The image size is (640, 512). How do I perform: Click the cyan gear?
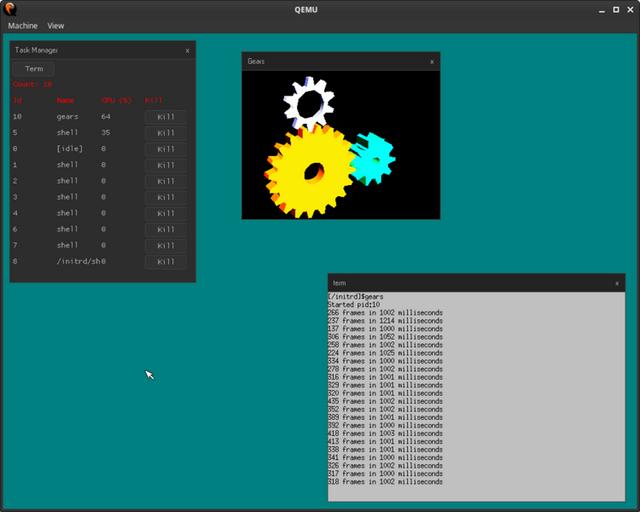372,156
